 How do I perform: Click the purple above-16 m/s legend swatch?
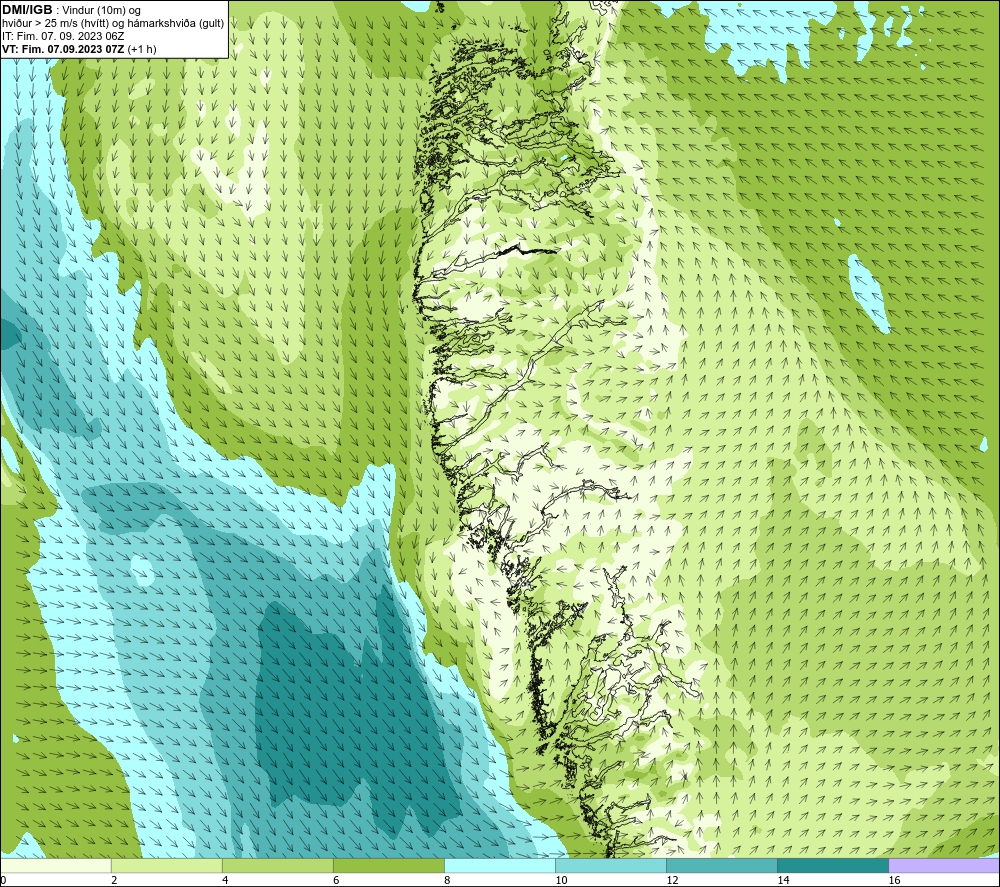click(x=944, y=866)
